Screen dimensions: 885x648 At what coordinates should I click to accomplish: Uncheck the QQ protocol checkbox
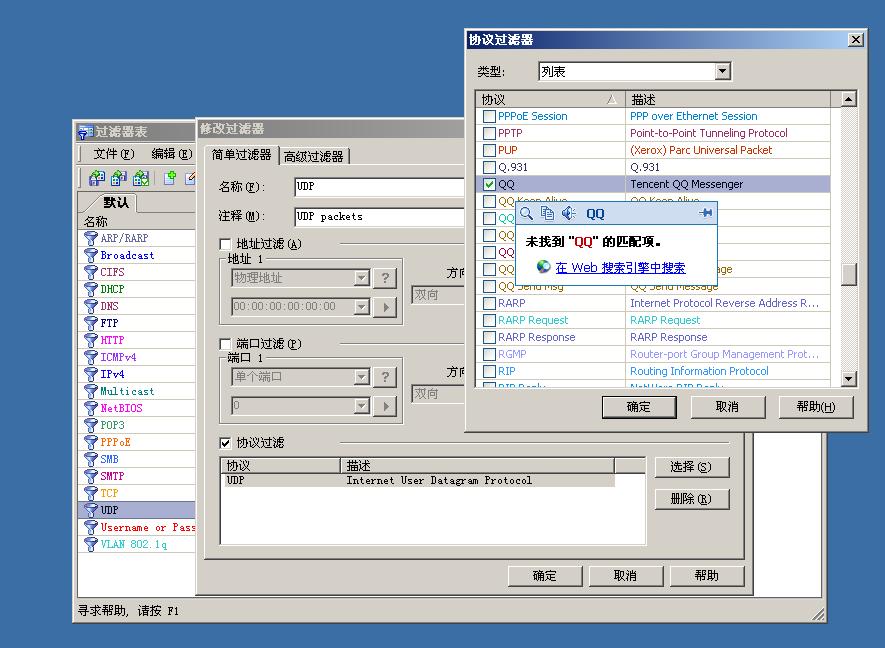click(489, 184)
